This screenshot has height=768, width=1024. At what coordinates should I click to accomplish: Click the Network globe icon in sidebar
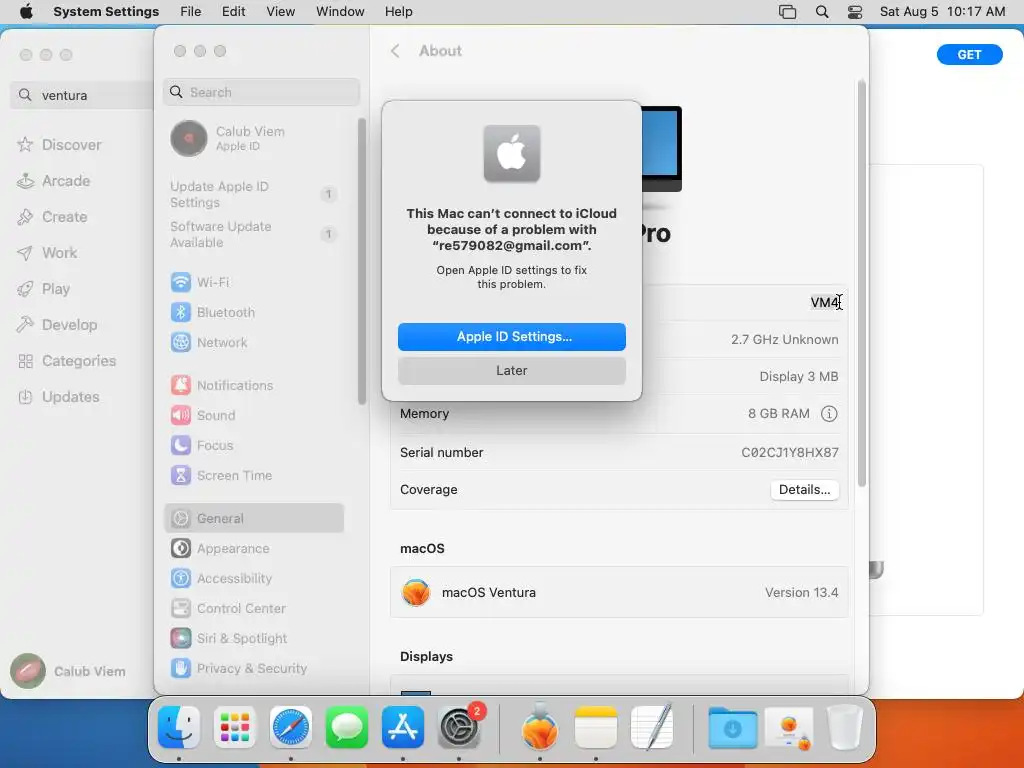tap(181, 342)
